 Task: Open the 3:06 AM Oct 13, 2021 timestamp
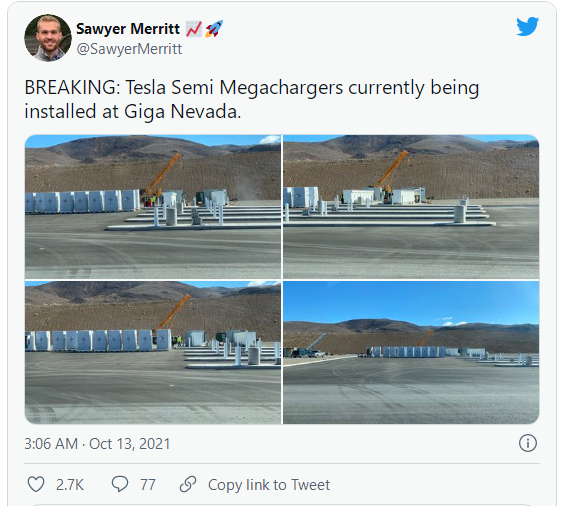coord(97,444)
